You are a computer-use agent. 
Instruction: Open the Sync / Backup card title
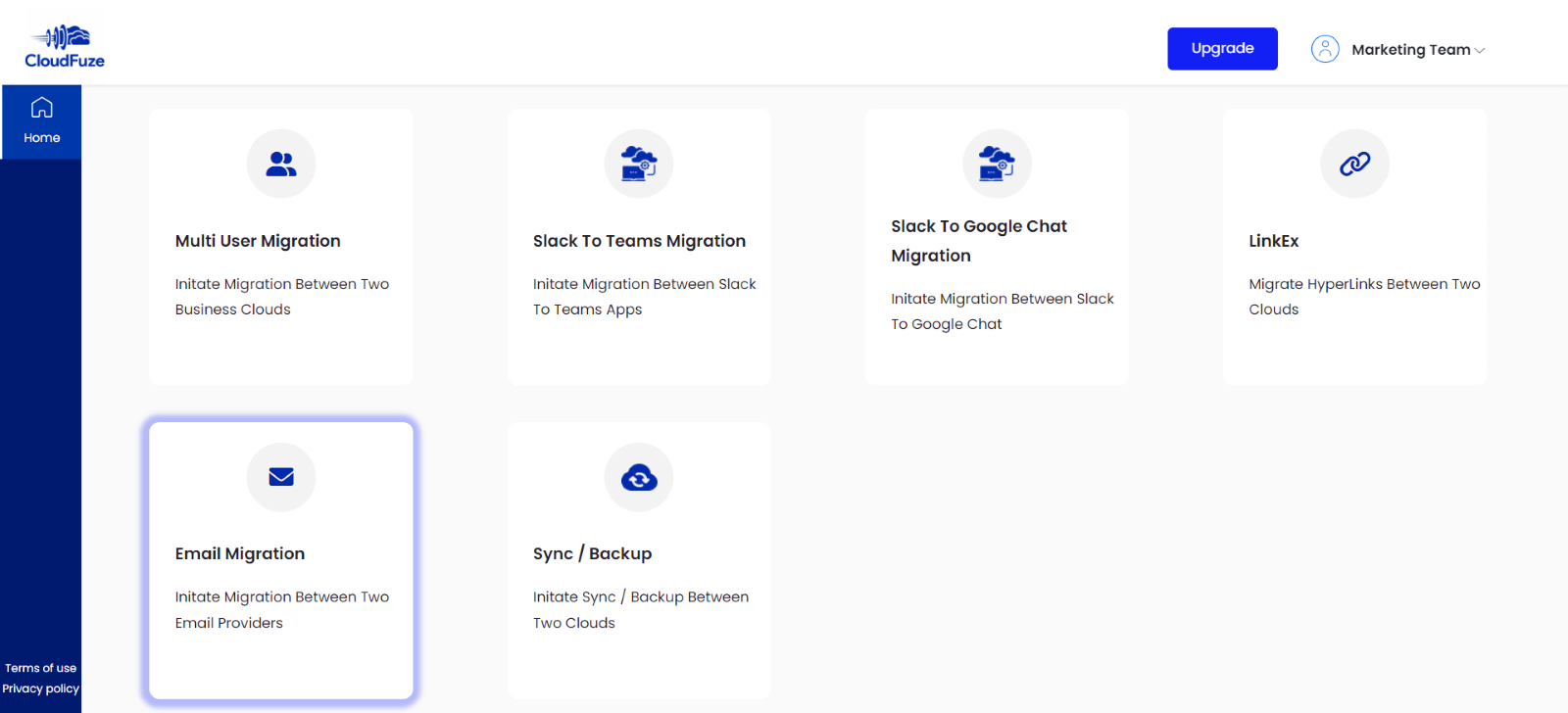pyautogui.click(x=592, y=553)
